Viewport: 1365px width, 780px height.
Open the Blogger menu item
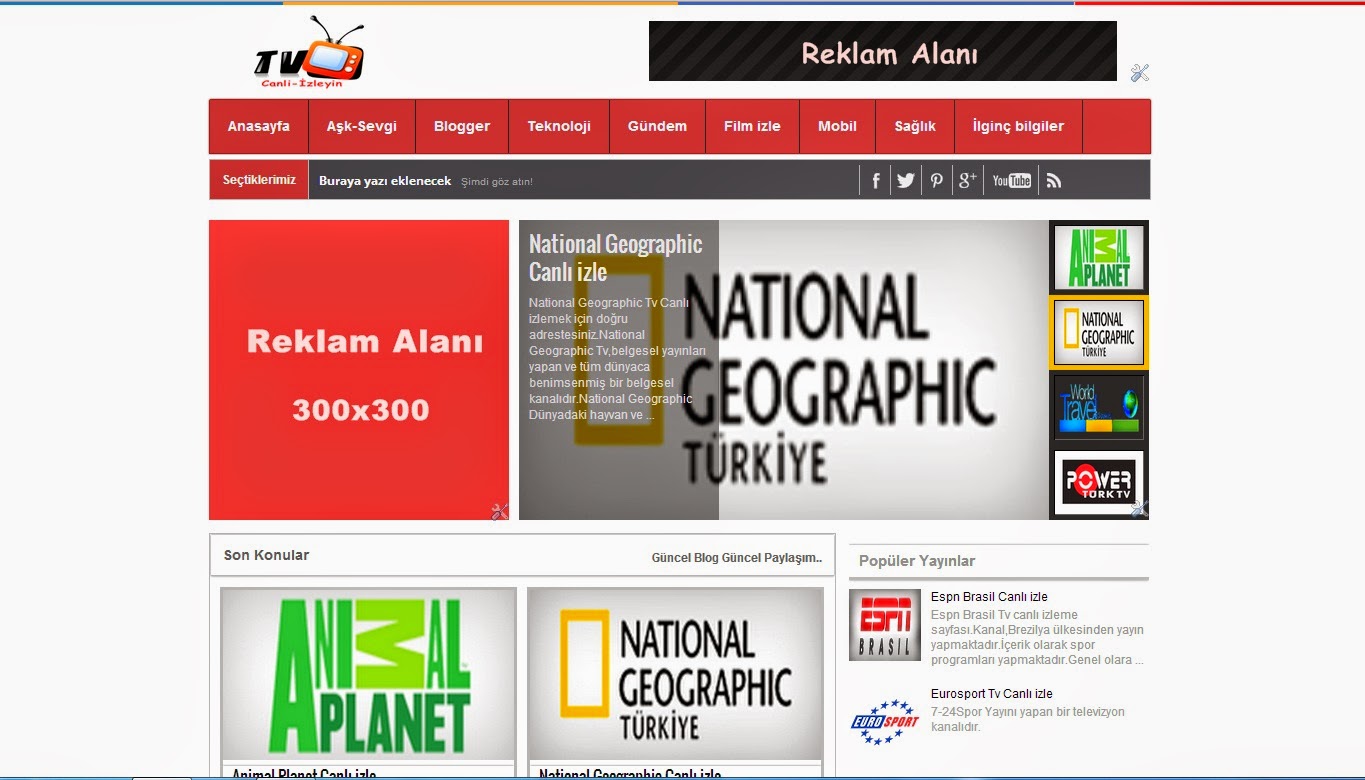[462, 126]
